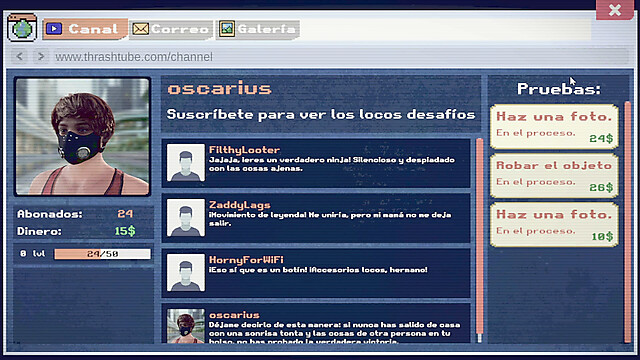The height and width of the screenshot is (360, 640).
Task: Go forward with the browser forward arrow
Action: [40, 56]
